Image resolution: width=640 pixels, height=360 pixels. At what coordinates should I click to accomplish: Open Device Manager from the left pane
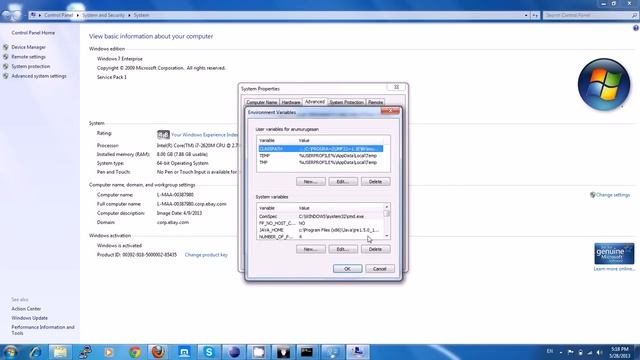click(x=29, y=47)
